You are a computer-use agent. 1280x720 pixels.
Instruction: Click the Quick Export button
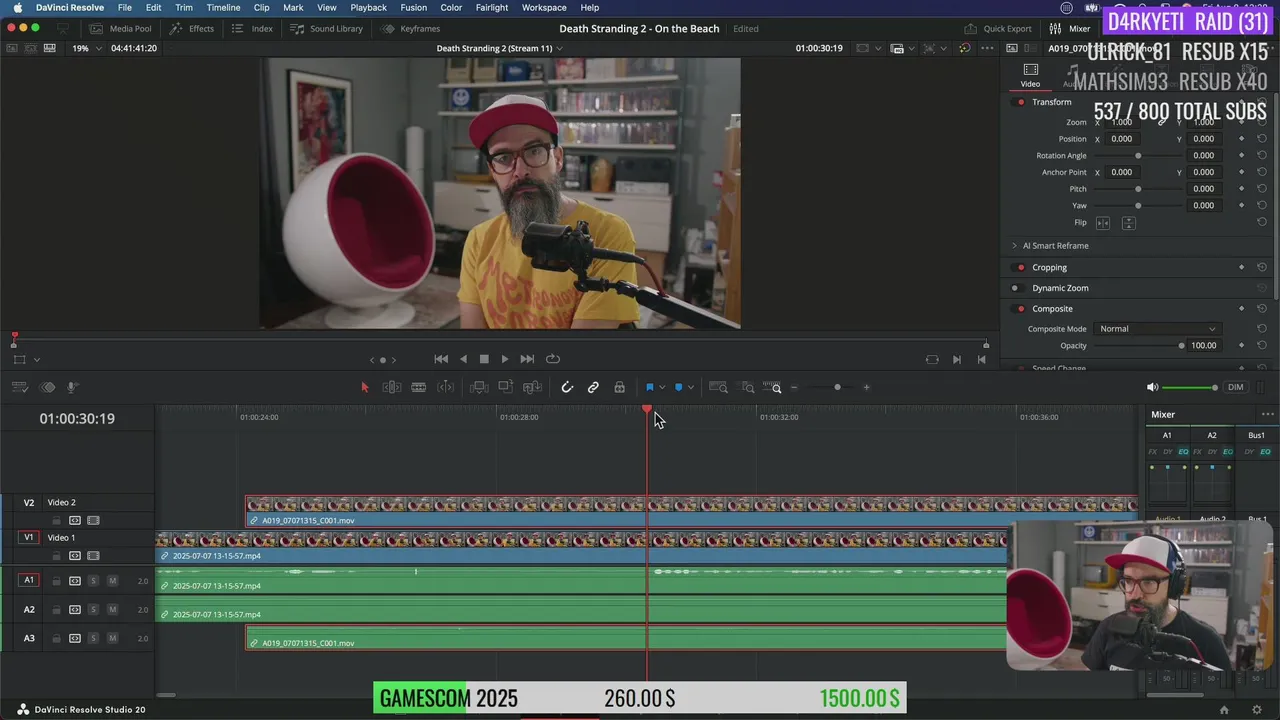point(998,29)
